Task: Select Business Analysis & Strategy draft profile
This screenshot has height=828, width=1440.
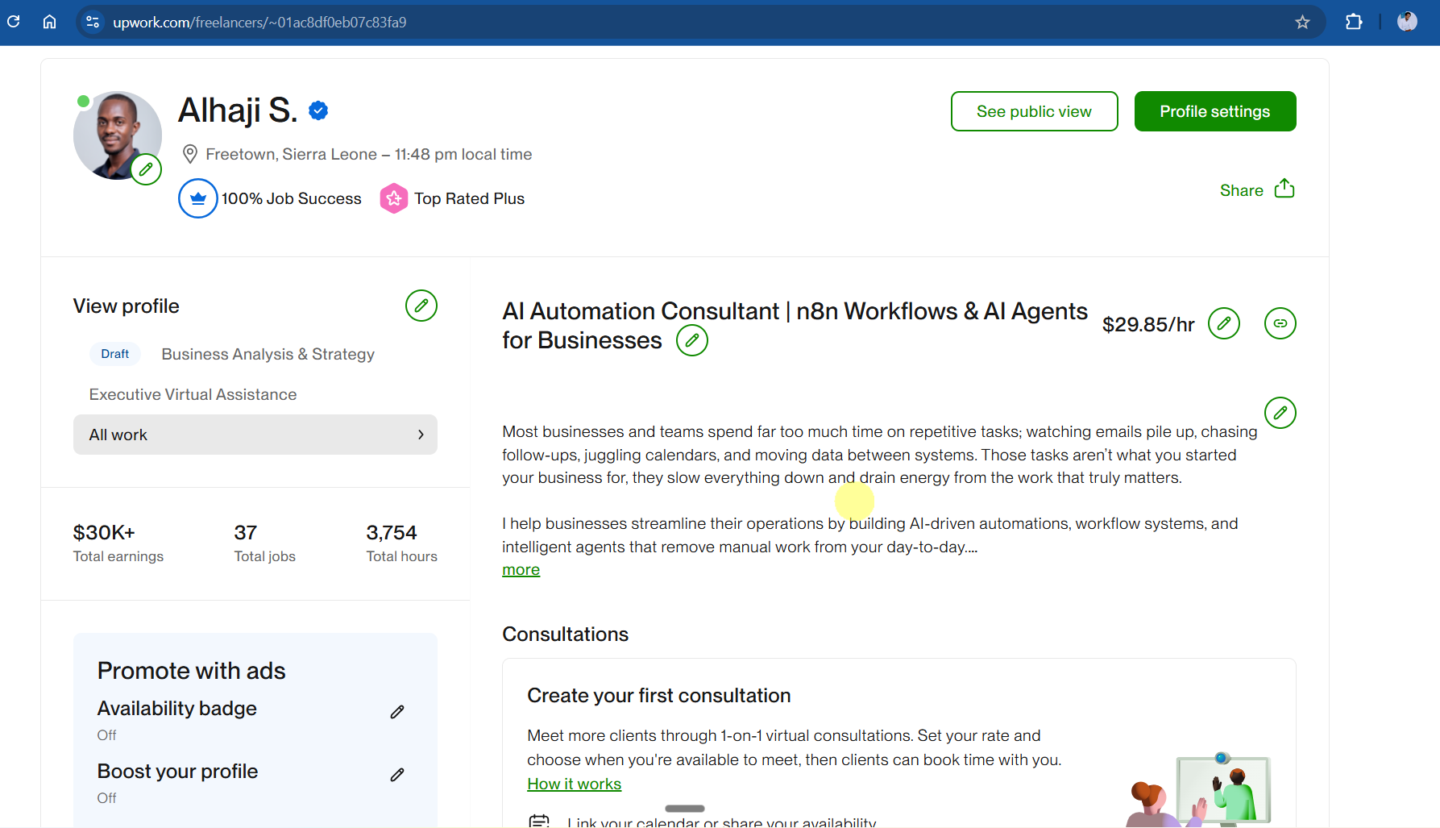Action: click(267, 354)
